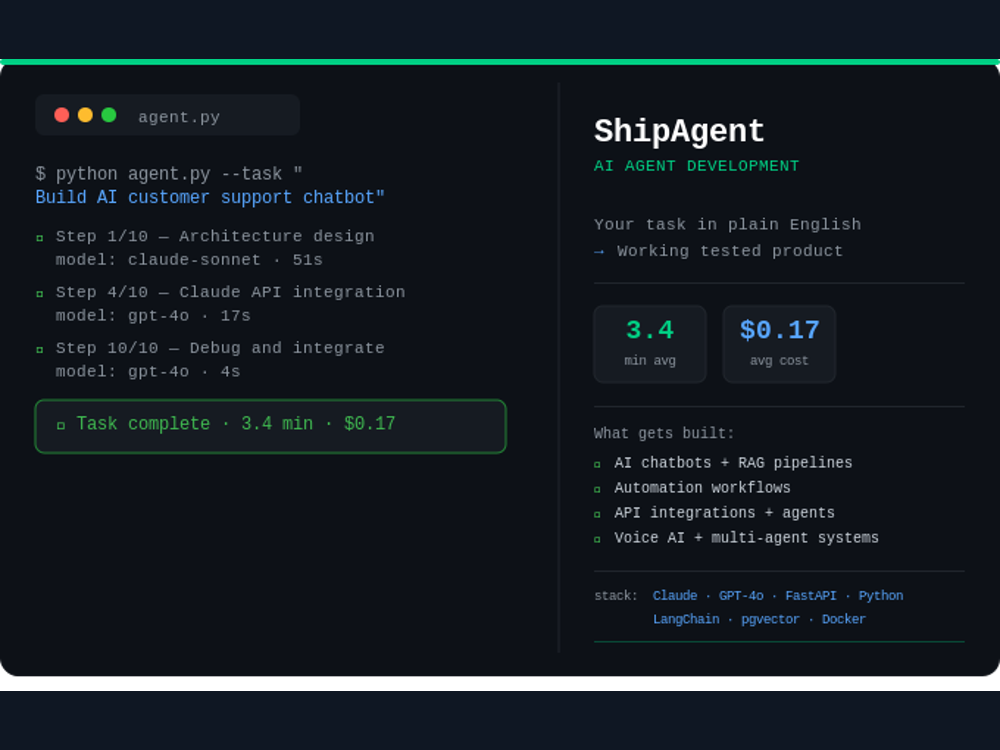Open the Docker stack link
Screen dimensions: 1000x750
[x=844, y=619]
